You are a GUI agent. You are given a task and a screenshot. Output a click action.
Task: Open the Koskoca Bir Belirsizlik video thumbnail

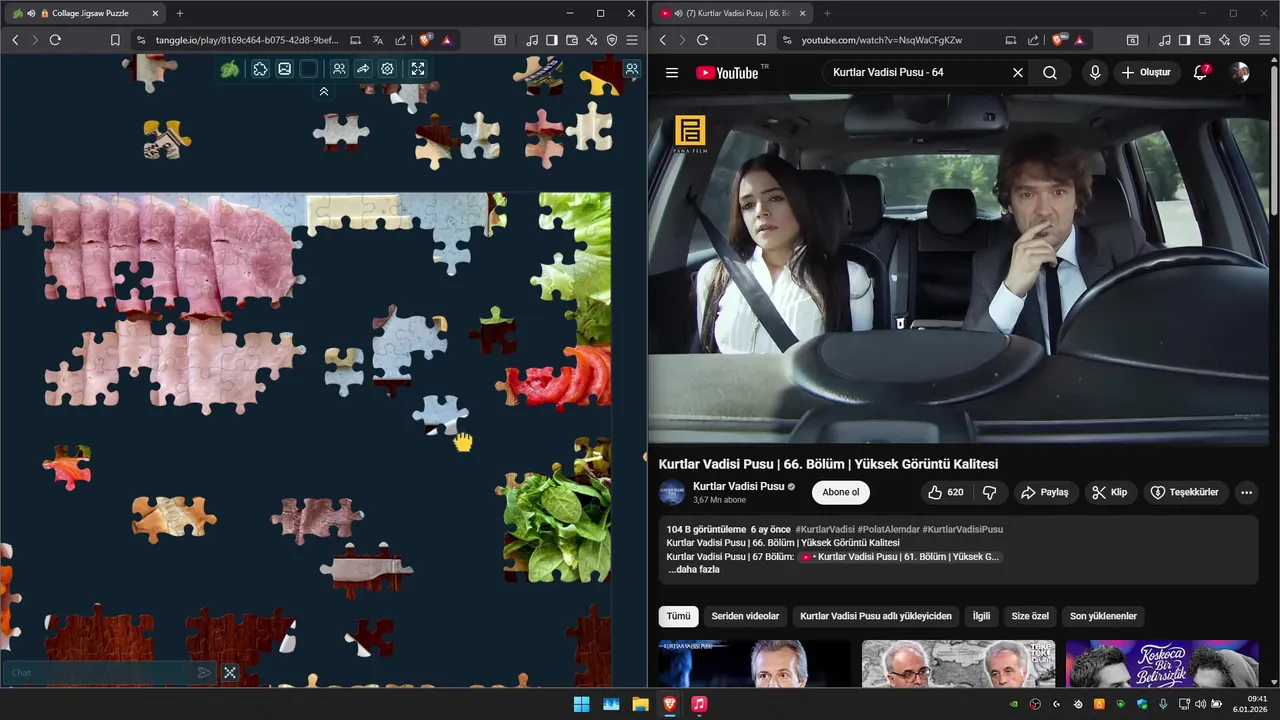1162,663
